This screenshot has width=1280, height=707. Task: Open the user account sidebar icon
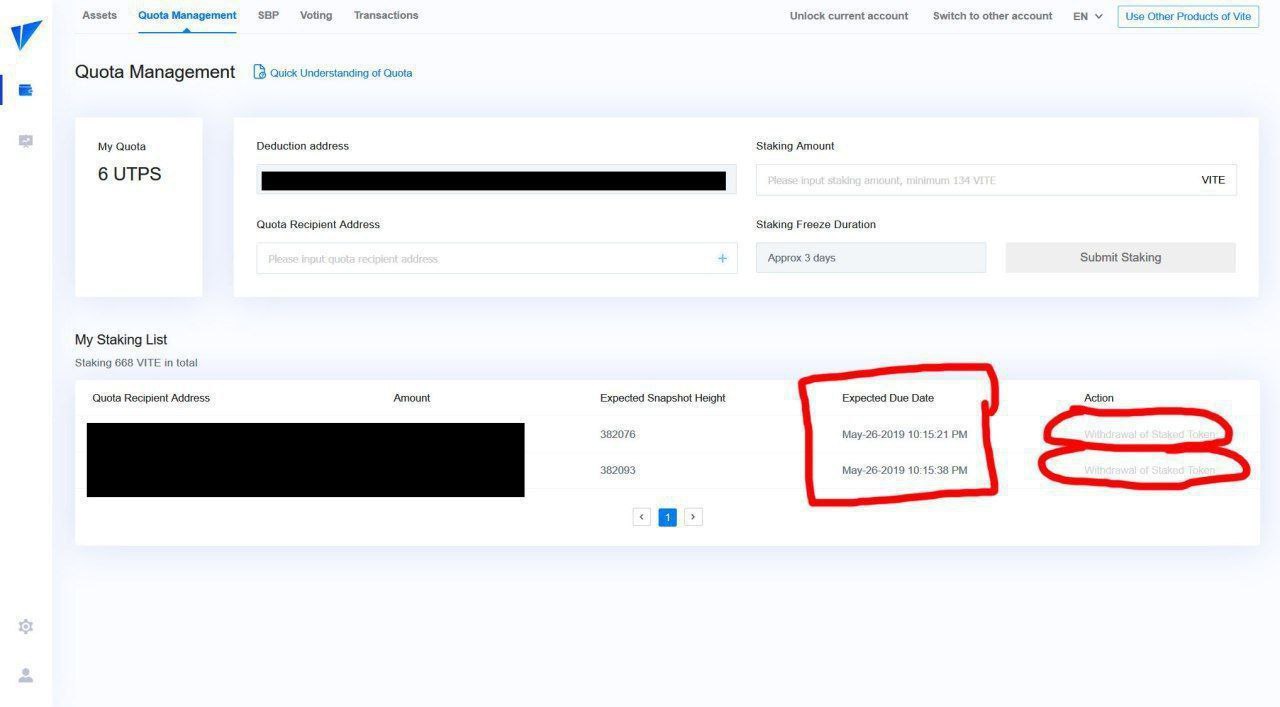pos(26,676)
